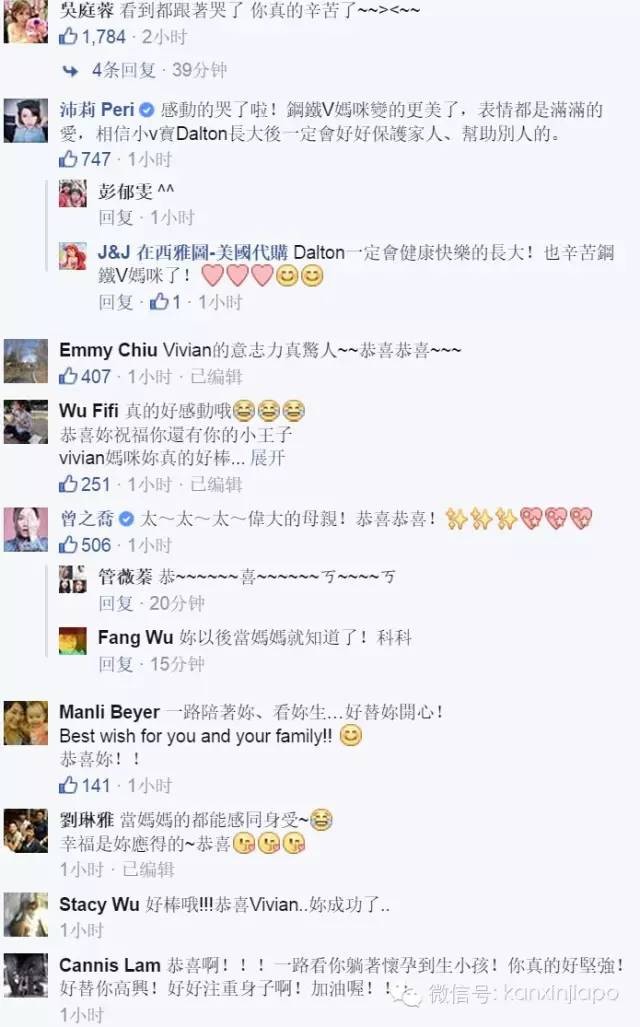Open the J&J 在西雅圖-美國代購 profile name

coord(193,252)
